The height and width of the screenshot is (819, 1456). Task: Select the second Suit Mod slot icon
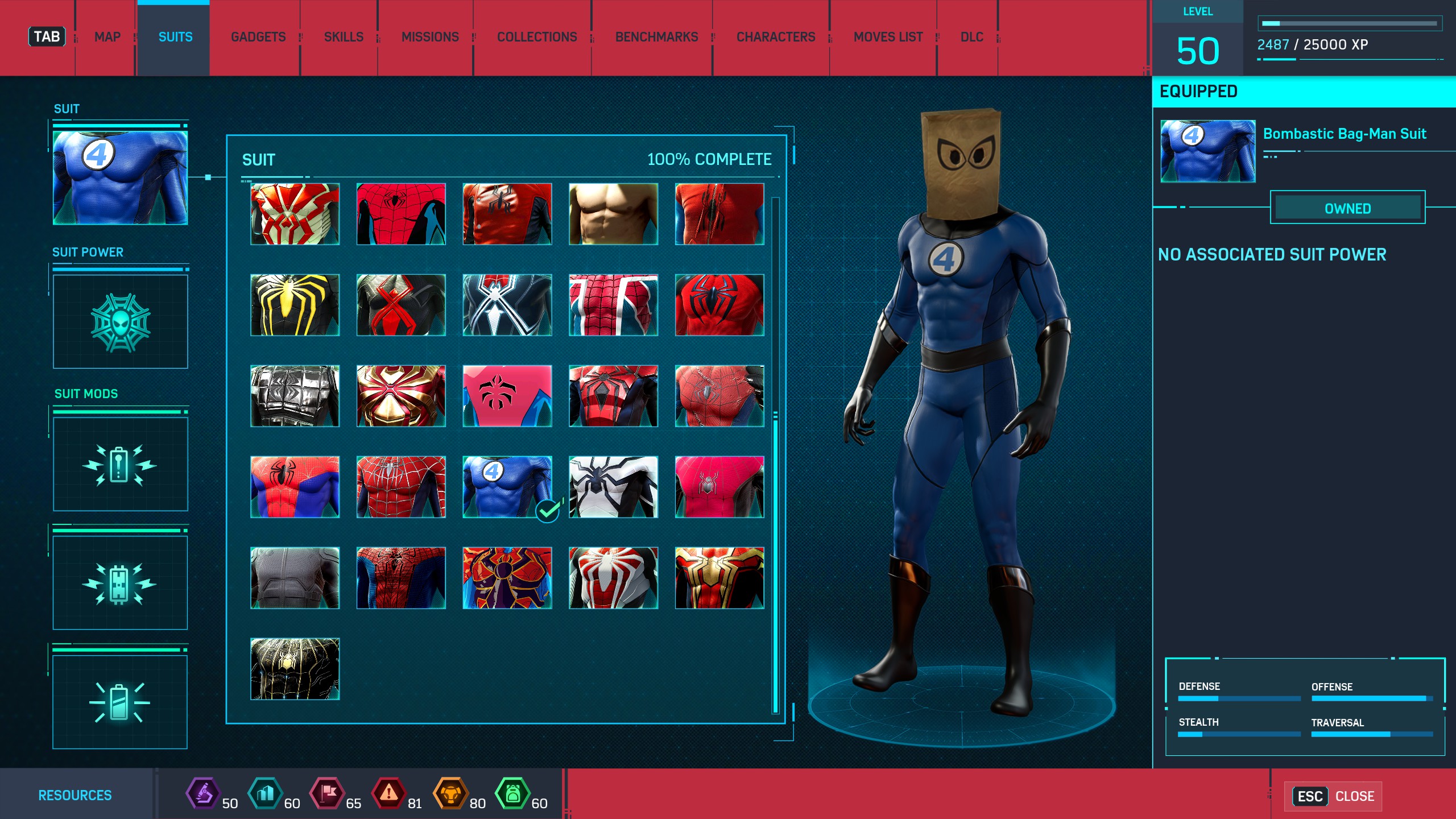coord(120,584)
